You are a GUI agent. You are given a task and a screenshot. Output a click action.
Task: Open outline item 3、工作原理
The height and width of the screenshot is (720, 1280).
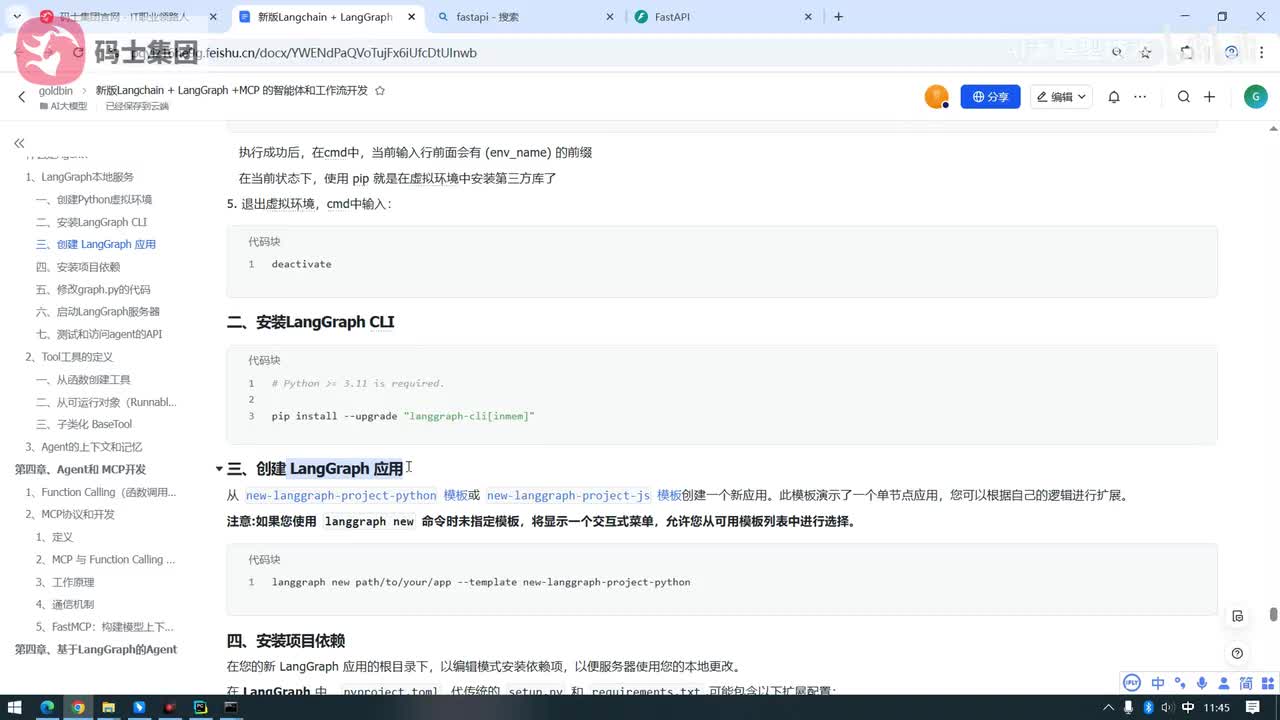(64, 582)
